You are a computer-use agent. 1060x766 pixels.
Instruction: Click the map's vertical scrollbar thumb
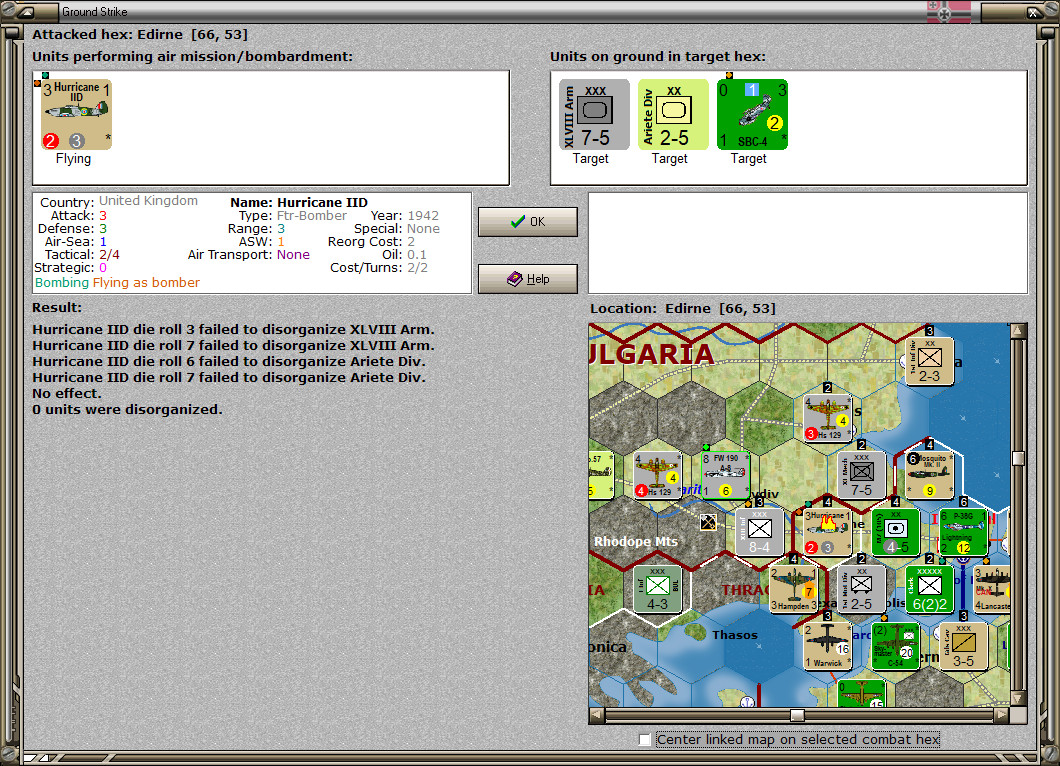coord(1019,458)
